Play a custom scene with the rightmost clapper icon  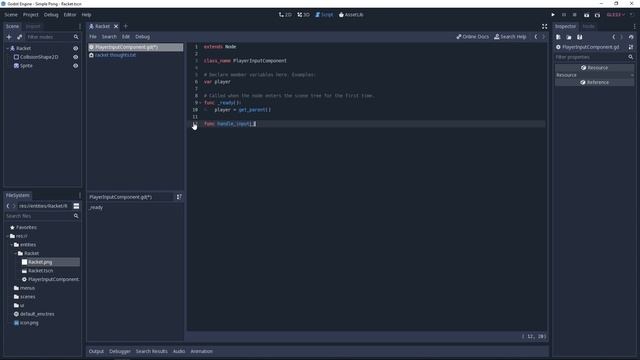point(597,15)
